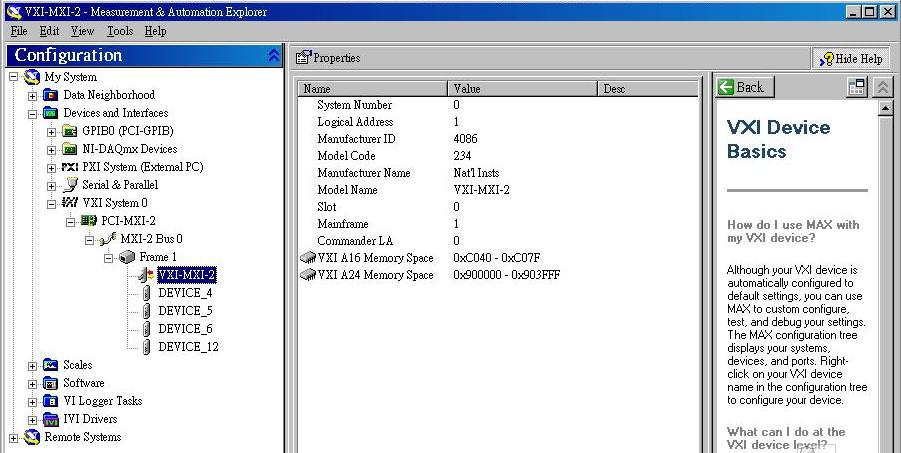Click the Frame 1 chassis icon

tap(127, 257)
